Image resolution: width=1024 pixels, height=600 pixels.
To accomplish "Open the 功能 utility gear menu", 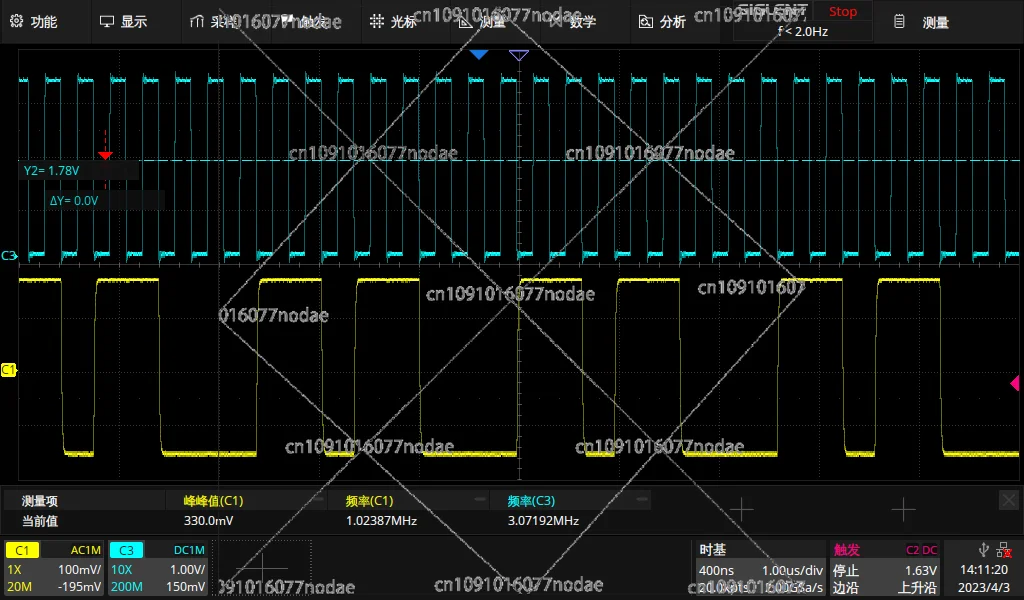I will 34,22.
